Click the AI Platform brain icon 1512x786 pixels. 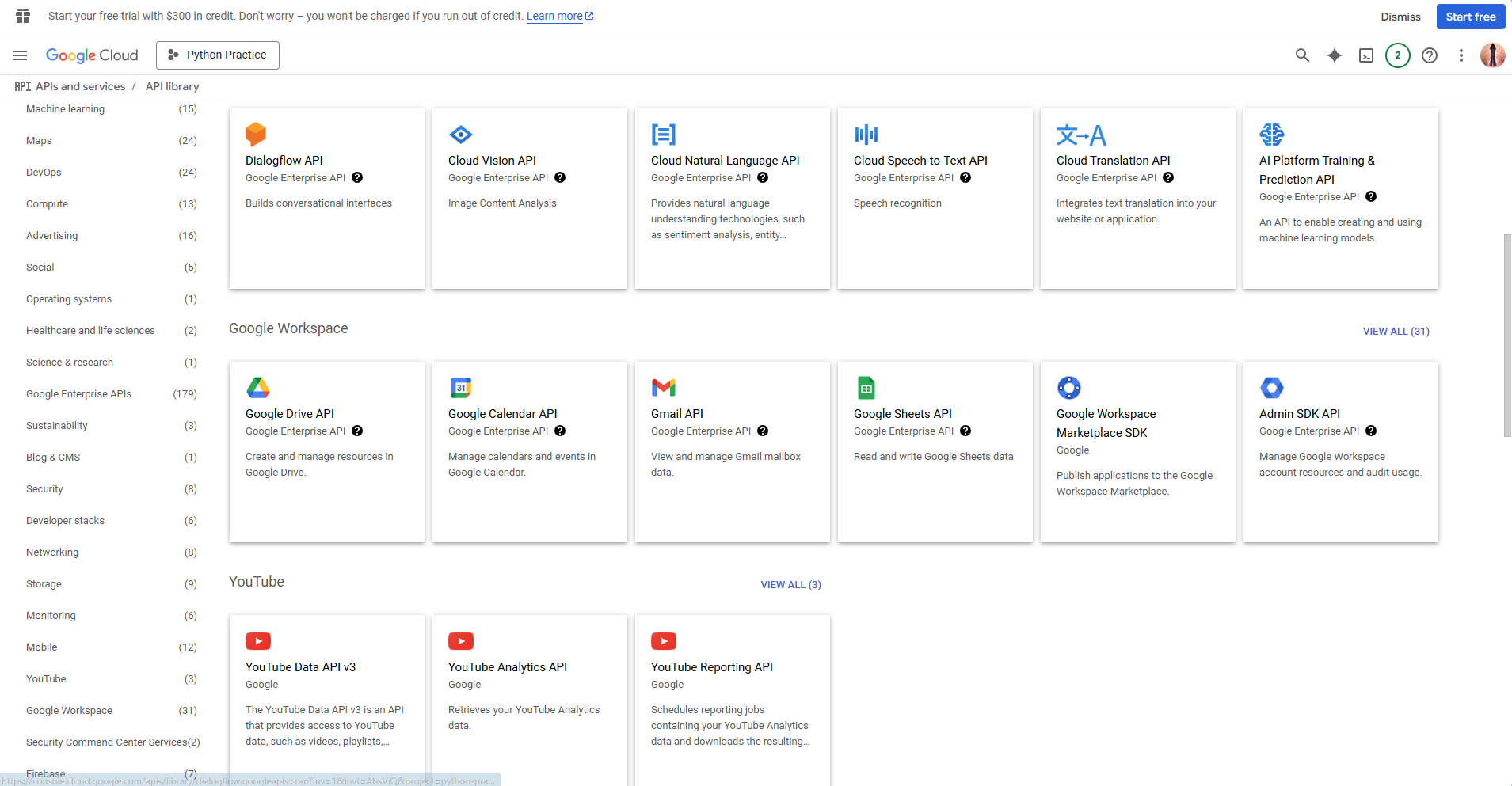[x=1272, y=135]
